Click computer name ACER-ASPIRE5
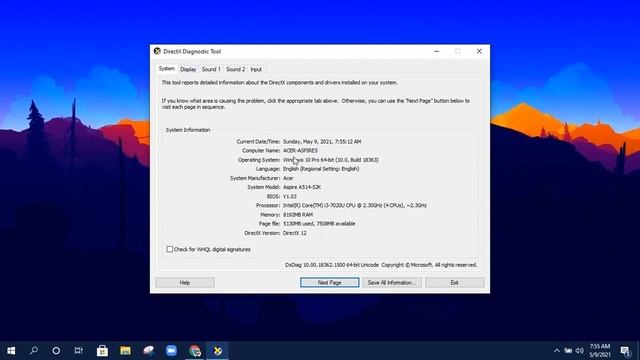The width and height of the screenshot is (640, 360). [x=300, y=151]
